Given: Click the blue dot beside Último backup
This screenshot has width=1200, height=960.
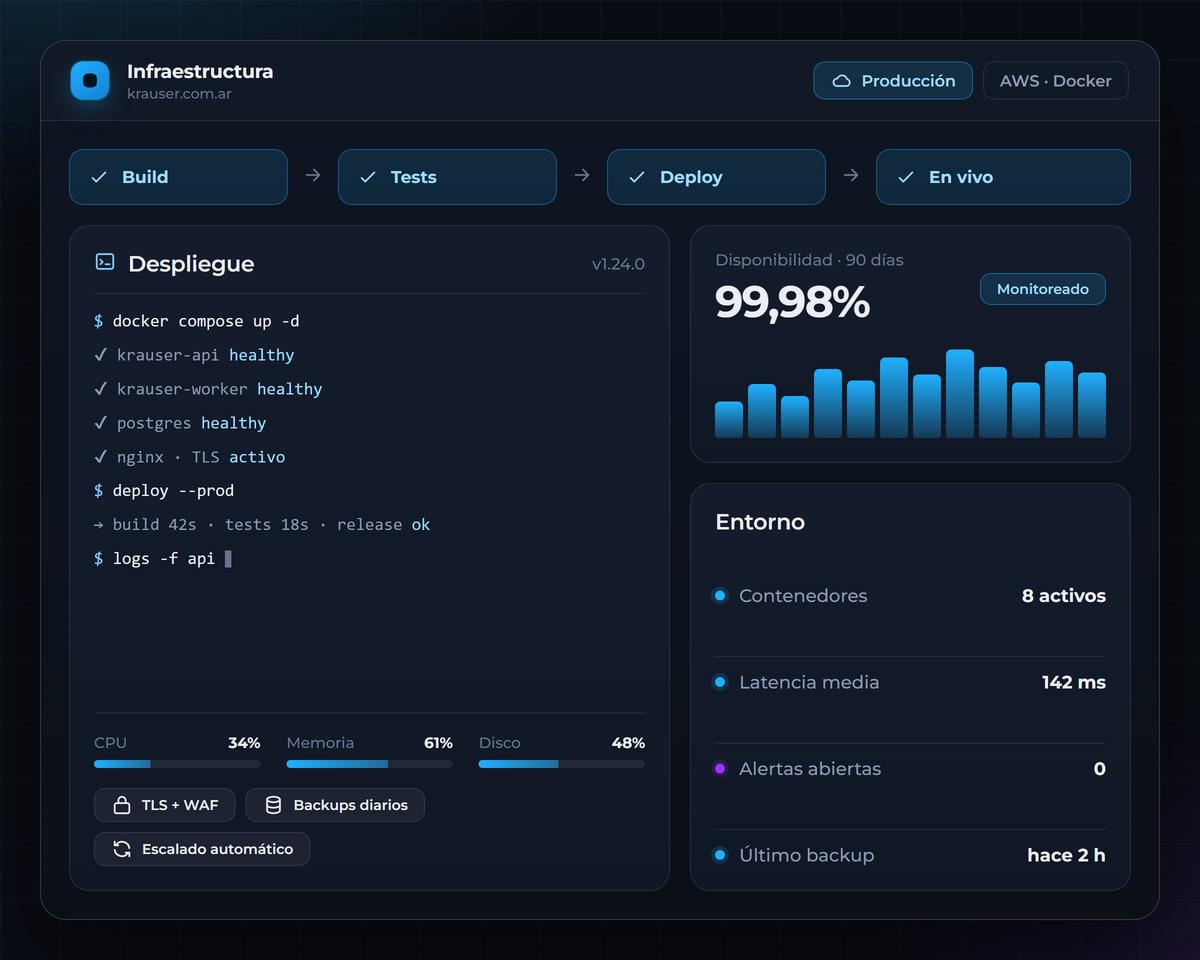Looking at the screenshot, I should 720,855.
